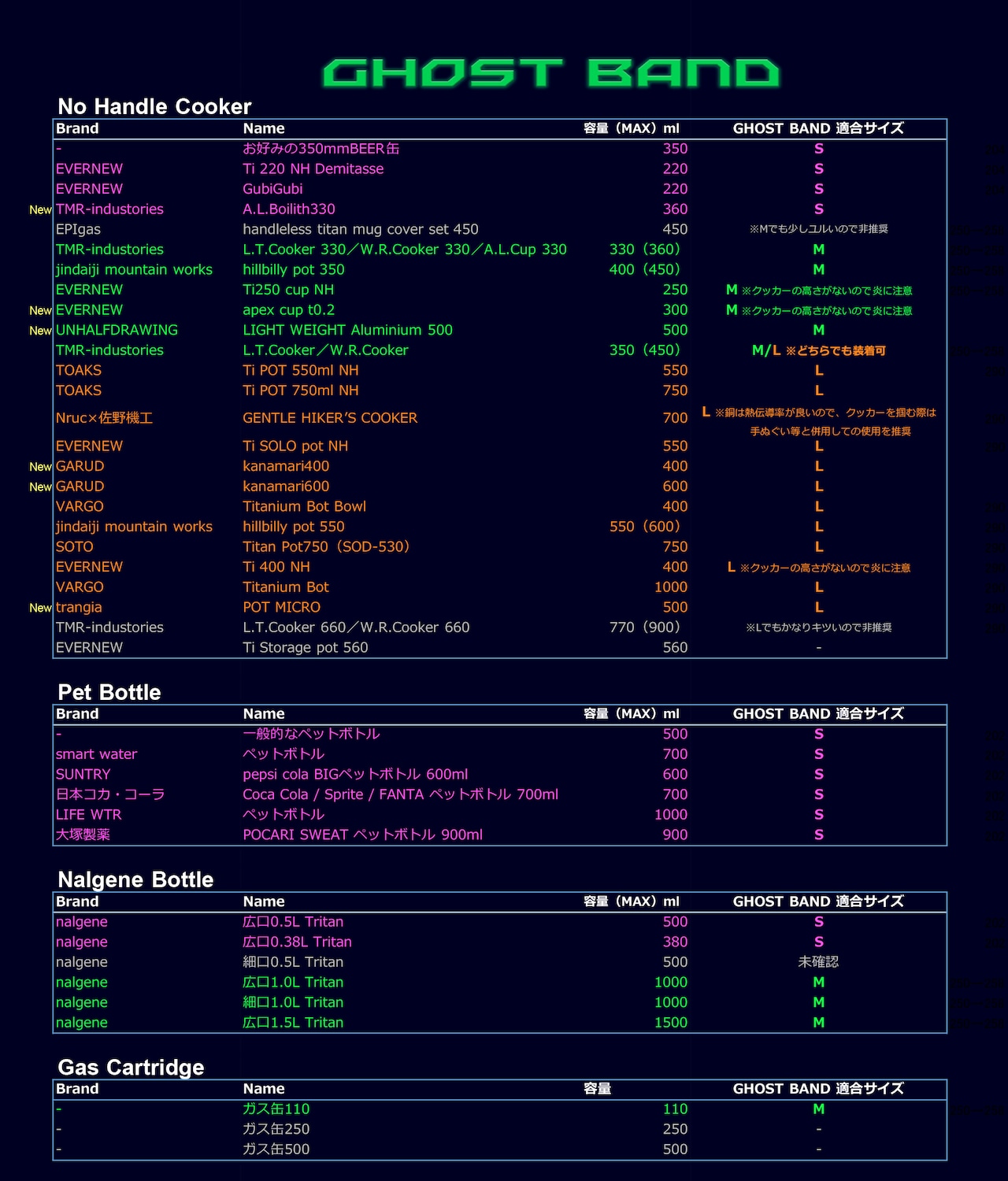Click 'GENTLE HIKER'S COOKER' product name

click(x=330, y=418)
